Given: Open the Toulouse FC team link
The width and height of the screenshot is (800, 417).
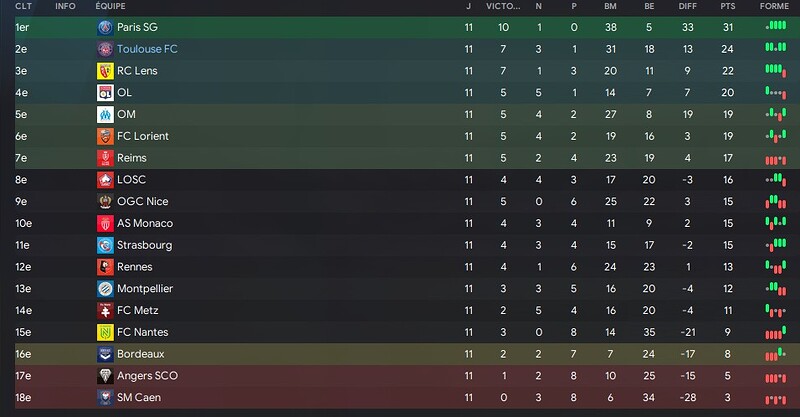Looking at the screenshot, I should point(147,49).
